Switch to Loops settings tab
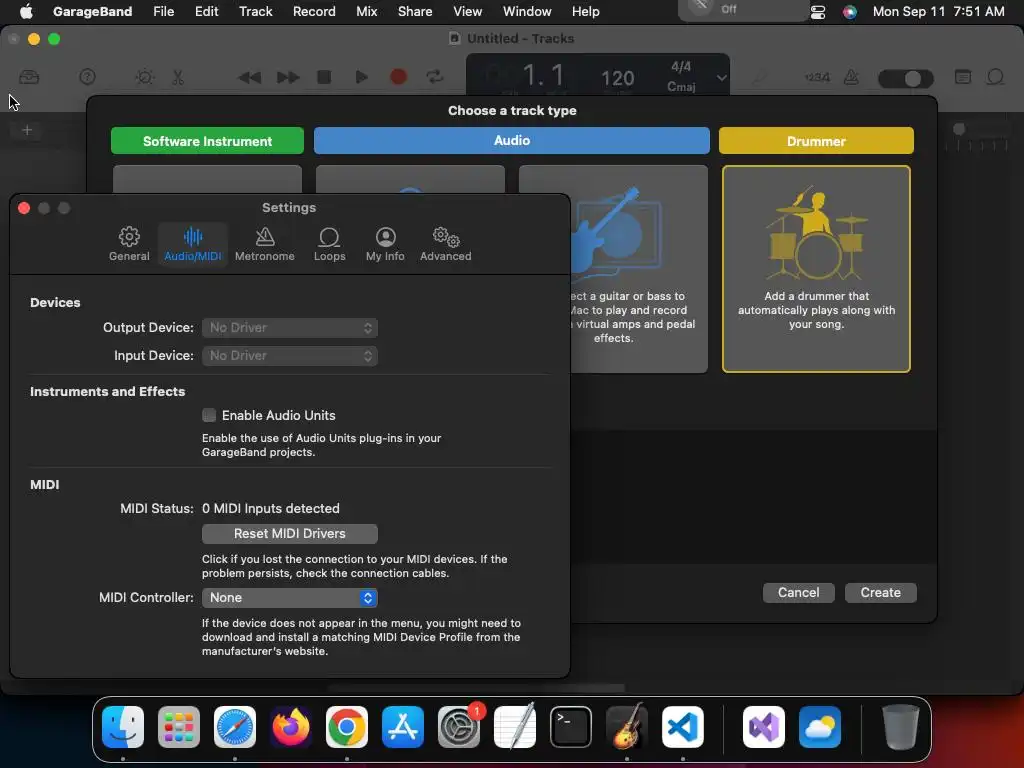 pyautogui.click(x=329, y=244)
